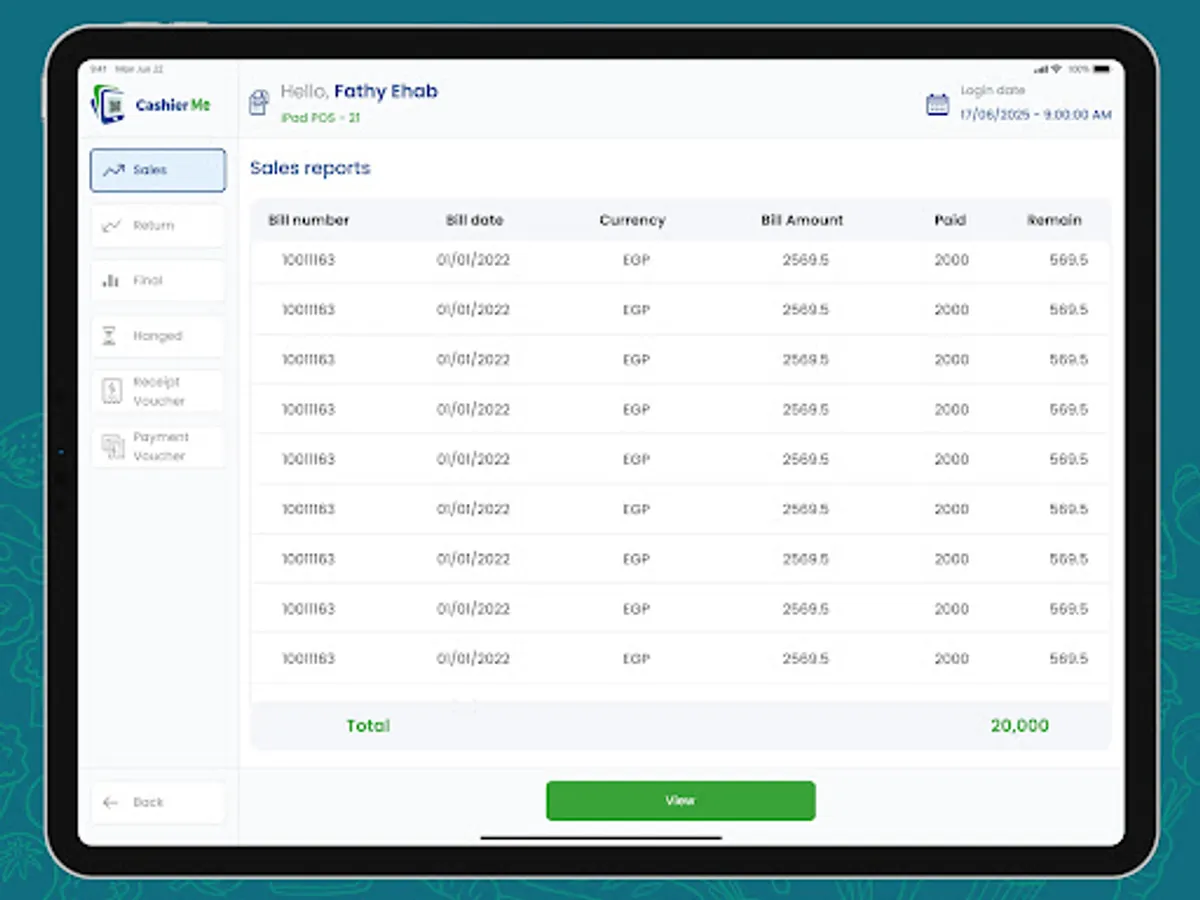Viewport: 1200px width, 900px height.
Task: Select the Sales chart icon in sidebar
Action: click(x=113, y=170)
